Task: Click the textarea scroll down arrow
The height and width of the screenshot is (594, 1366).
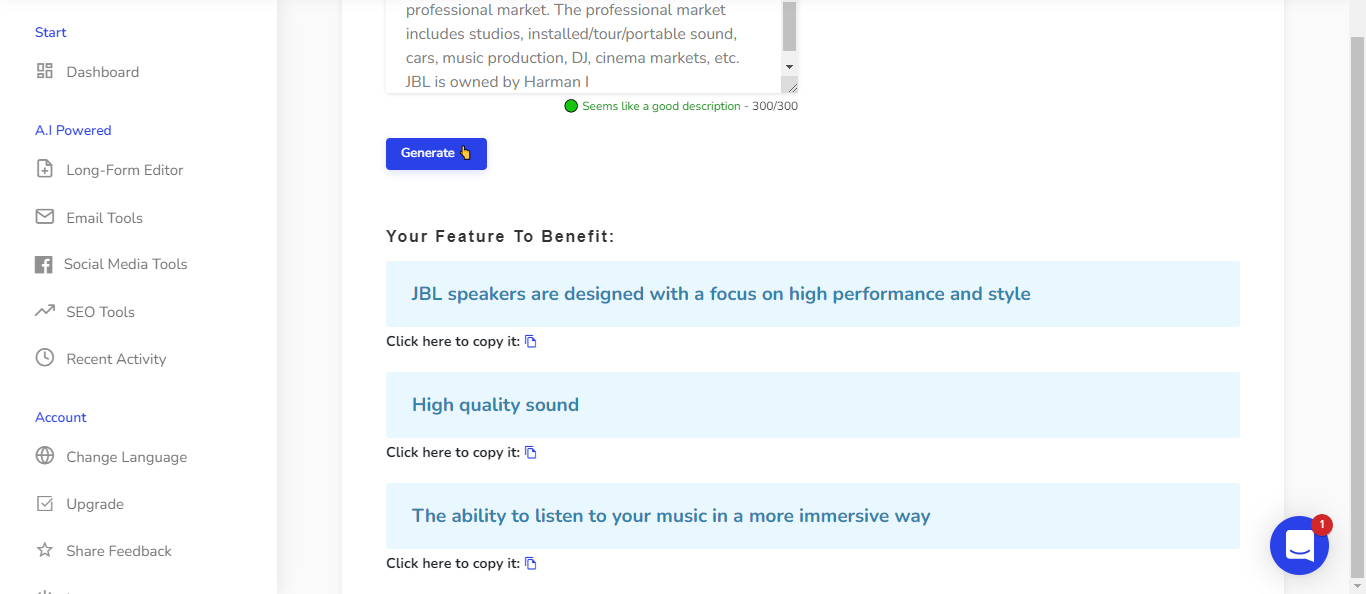Action: coord(789,66)
